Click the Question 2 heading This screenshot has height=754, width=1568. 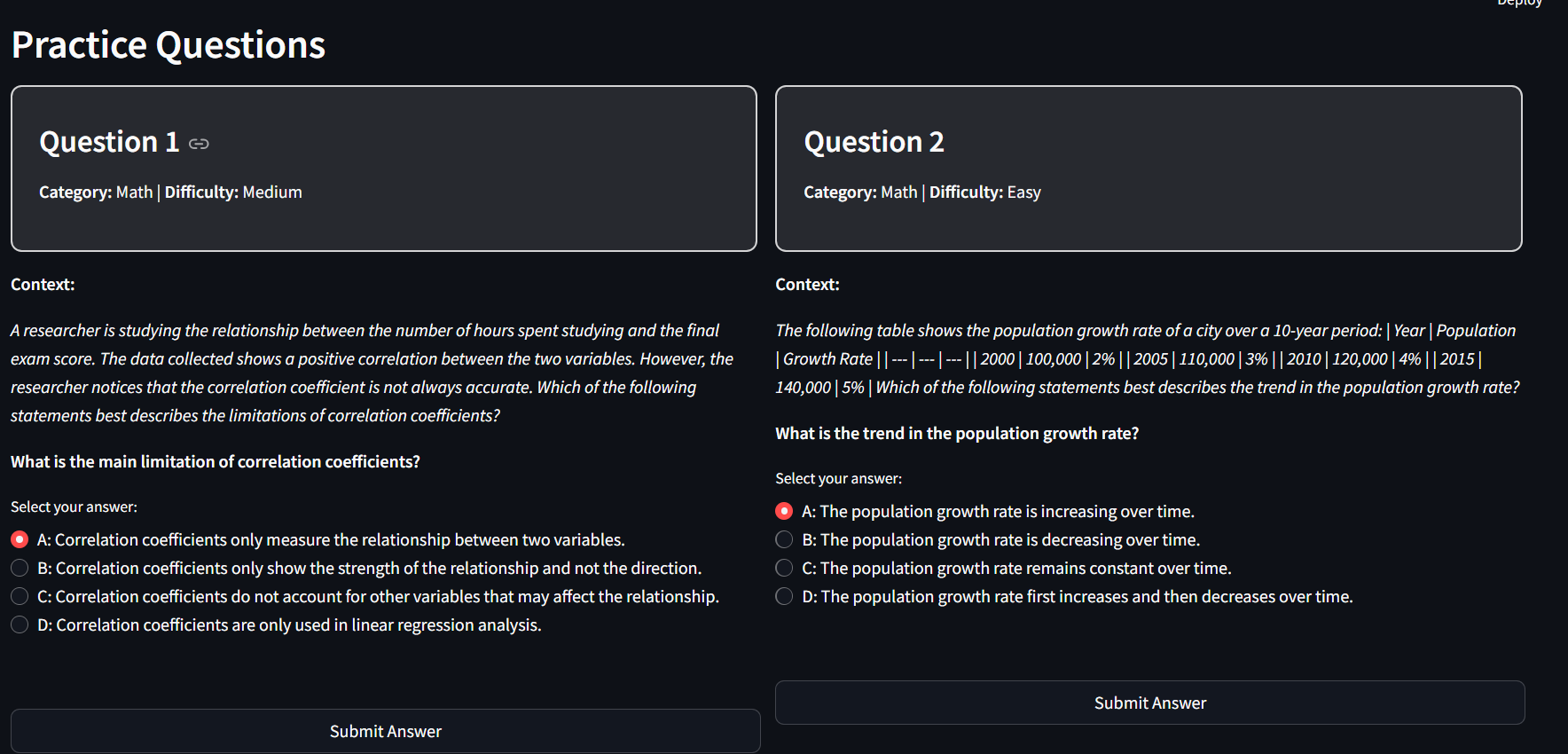[874, 142]
